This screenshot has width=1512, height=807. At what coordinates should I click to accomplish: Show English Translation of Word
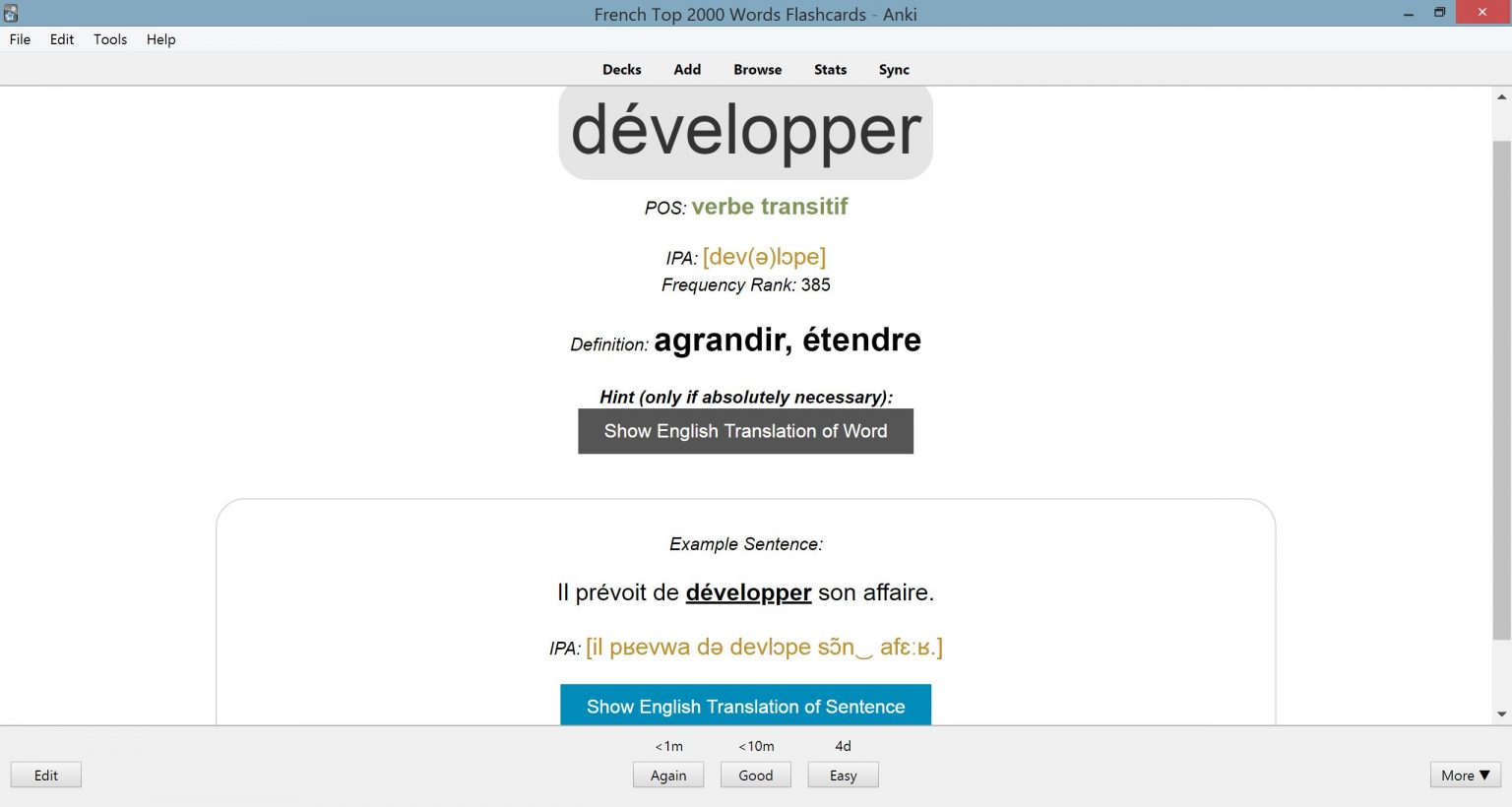pyautogui.click(x=745, y=431)
